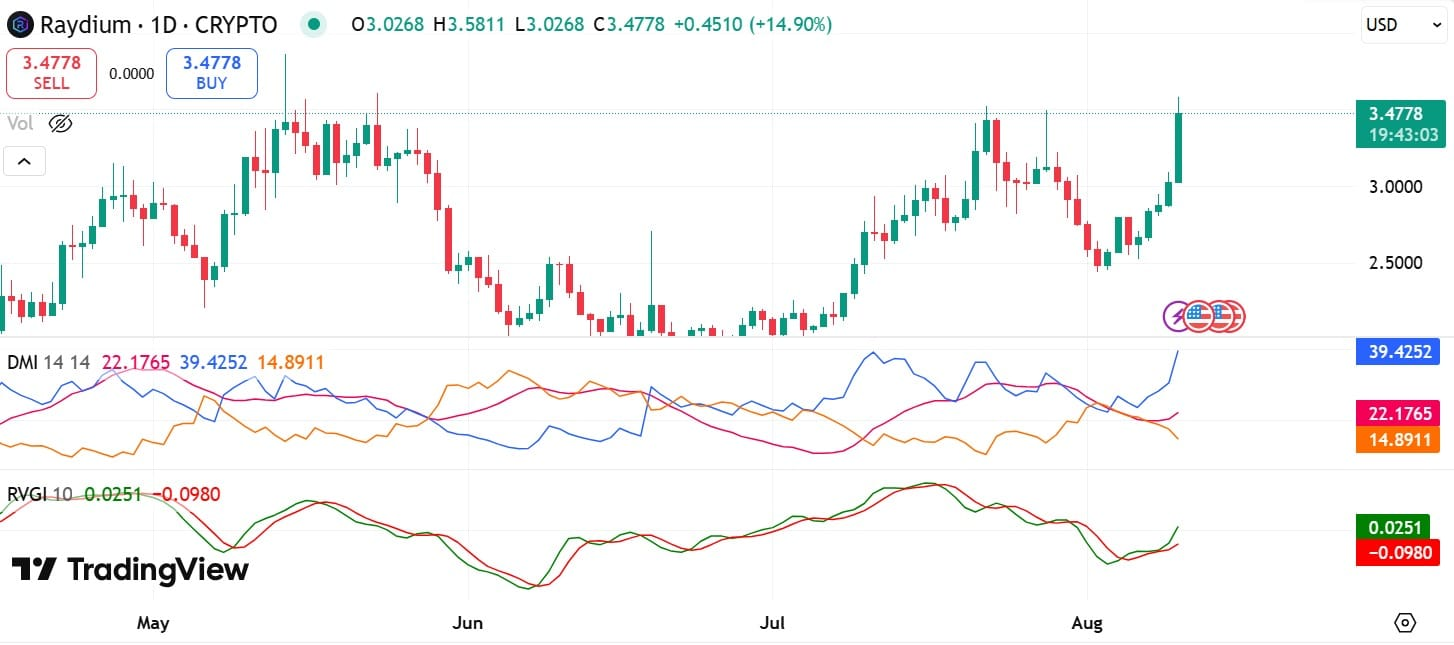Click the 3.4778 BUY button
Screen dimensions: 1454x645
pyautogui.click(x=212, y=73)
